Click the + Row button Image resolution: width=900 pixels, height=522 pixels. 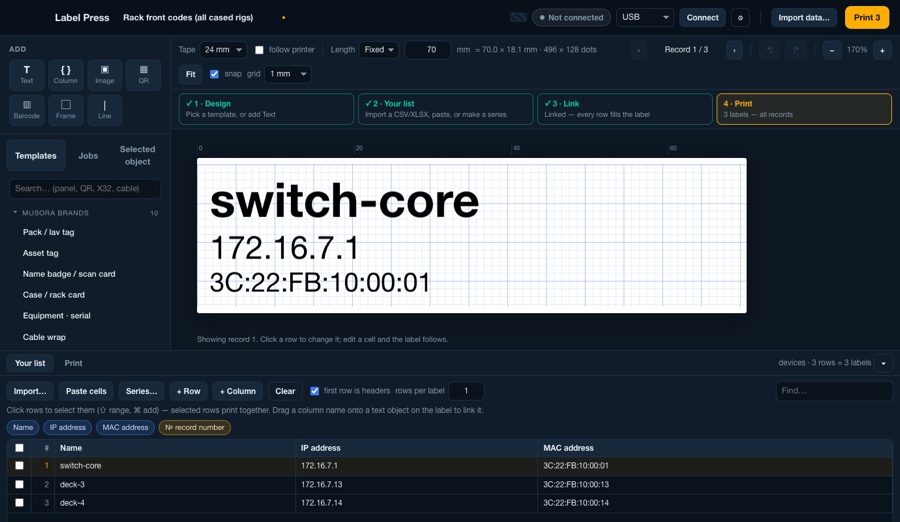click(x=188, y=391)
